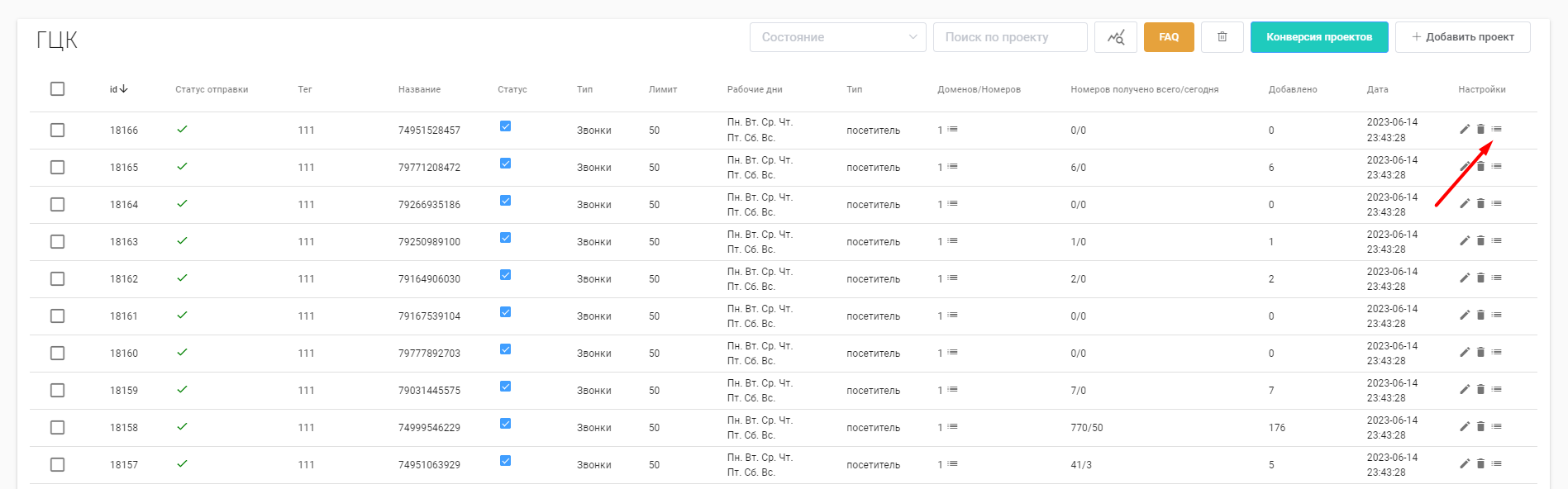1568x489 pixels.
Task: Click the Название column header
Action: pos(419,89)
